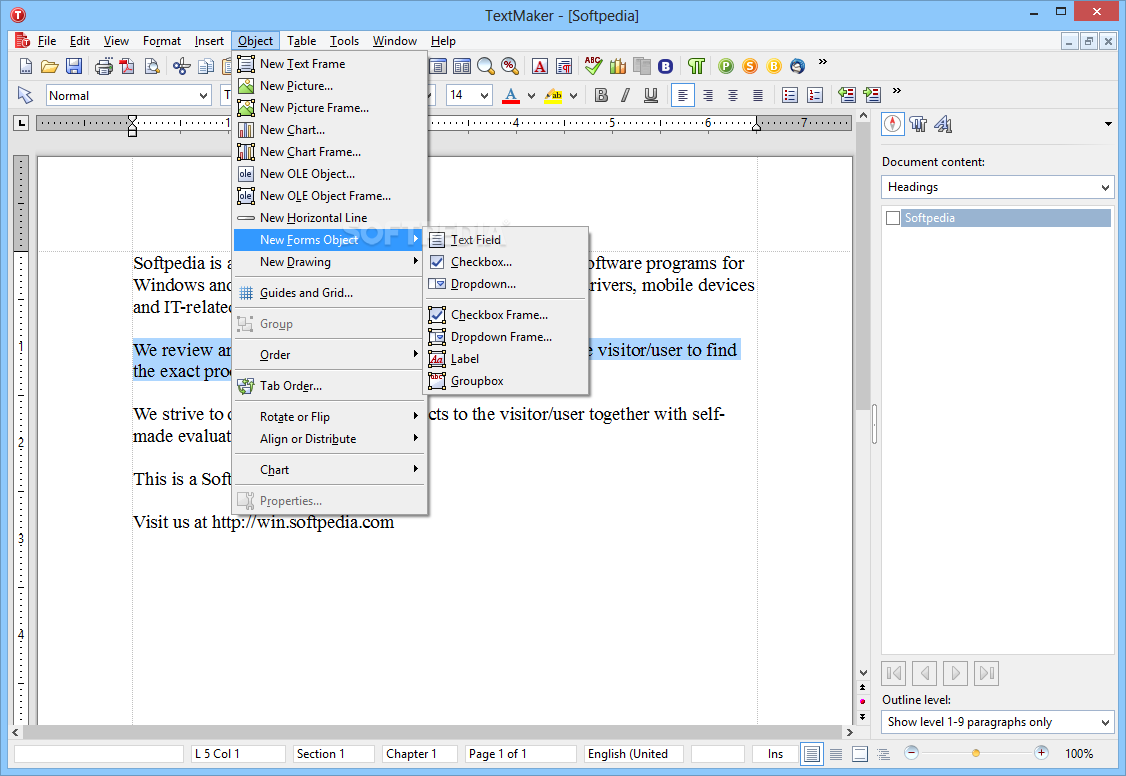Launch PlanMaker via green P icon
This screenshot has height=776, width=1126.
(726, 67)
